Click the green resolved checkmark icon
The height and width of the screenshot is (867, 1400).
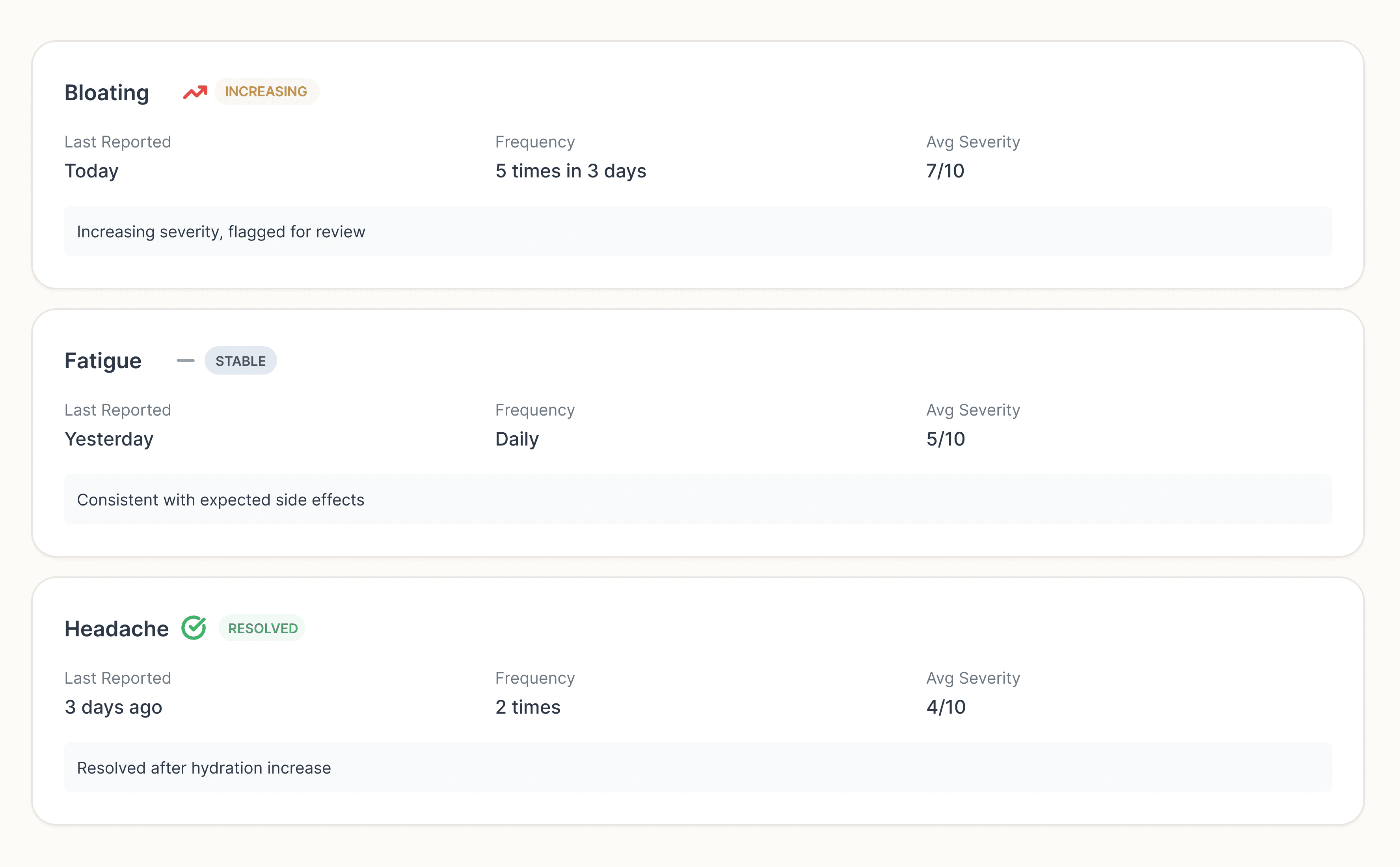(194, 628)
